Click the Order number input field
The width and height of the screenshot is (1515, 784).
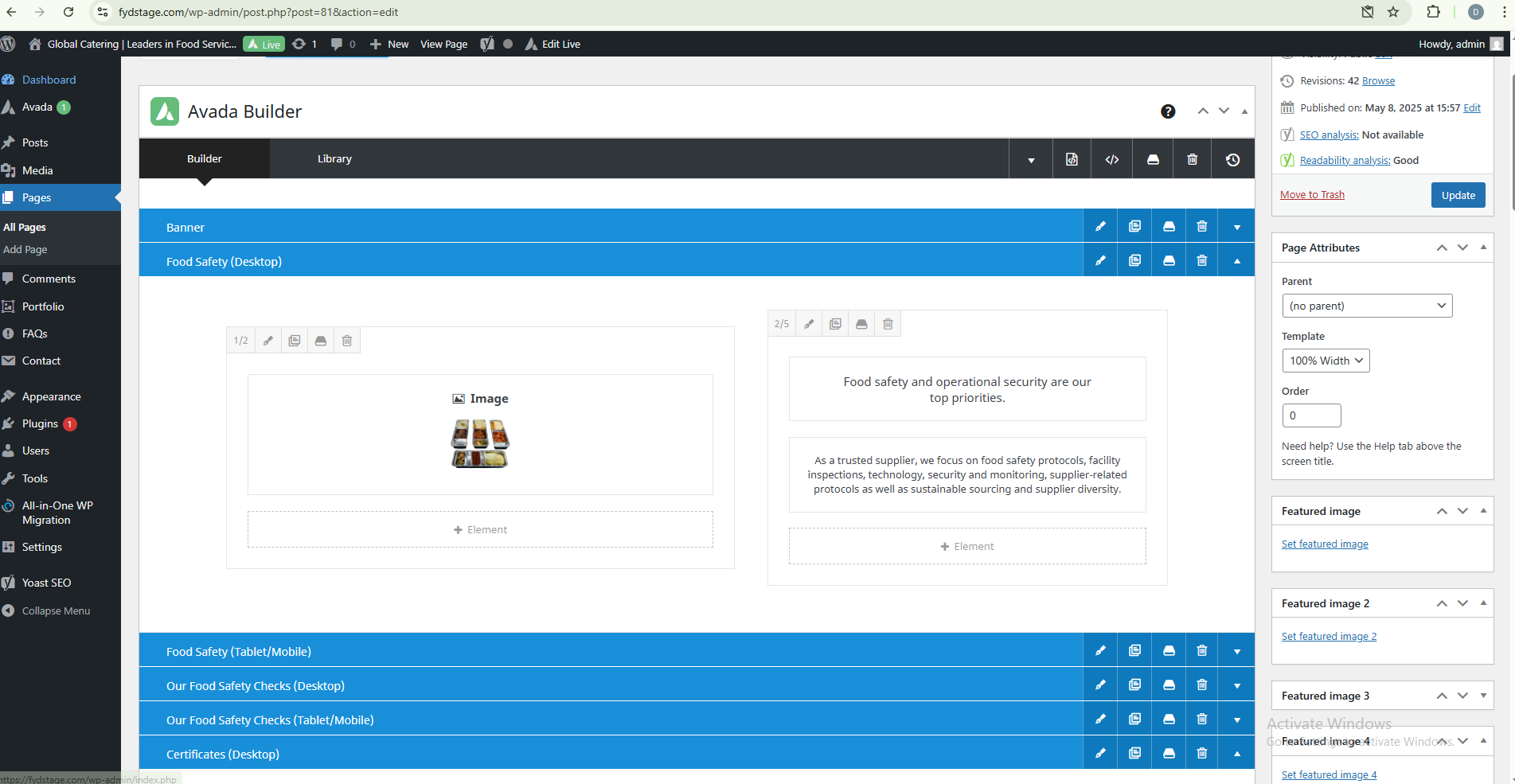click(x=1311, y=415)
